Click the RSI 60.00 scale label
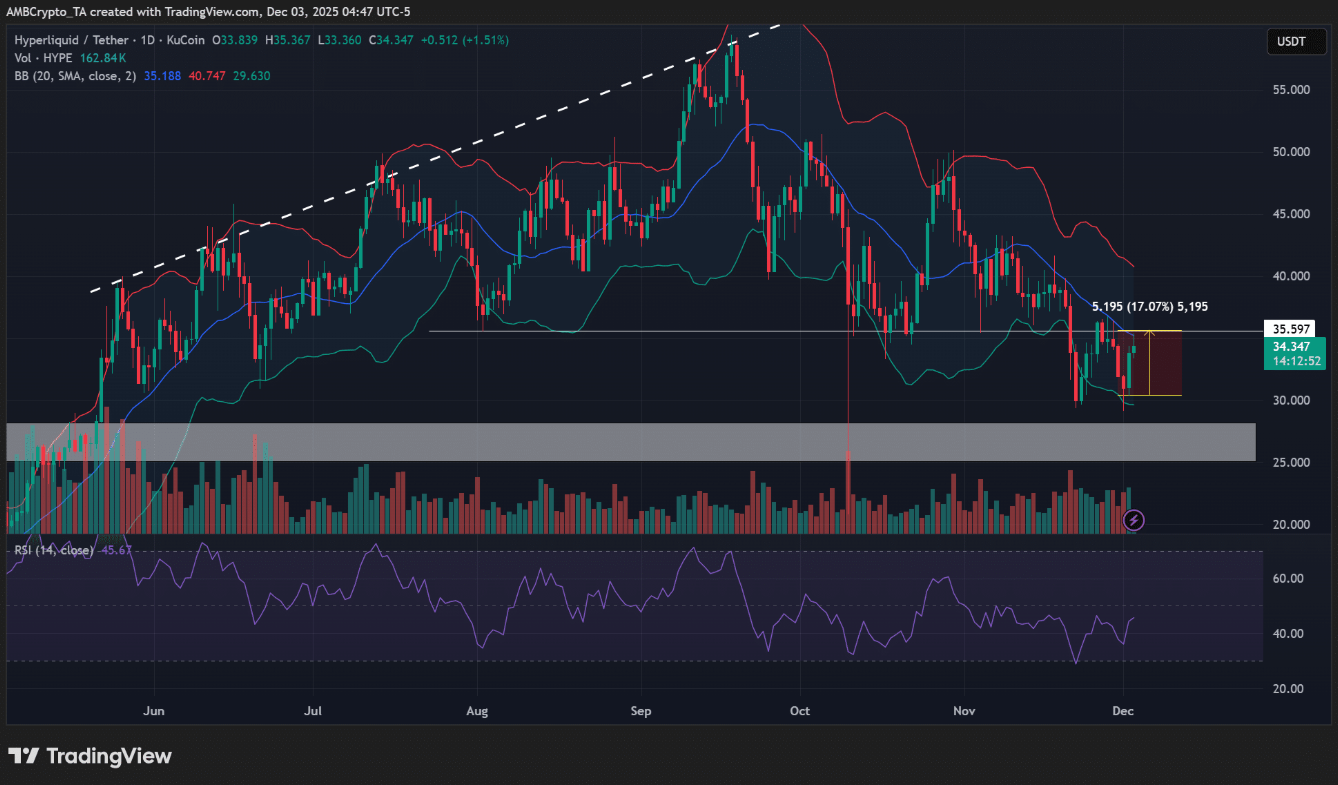 [x=1288, y=578]
